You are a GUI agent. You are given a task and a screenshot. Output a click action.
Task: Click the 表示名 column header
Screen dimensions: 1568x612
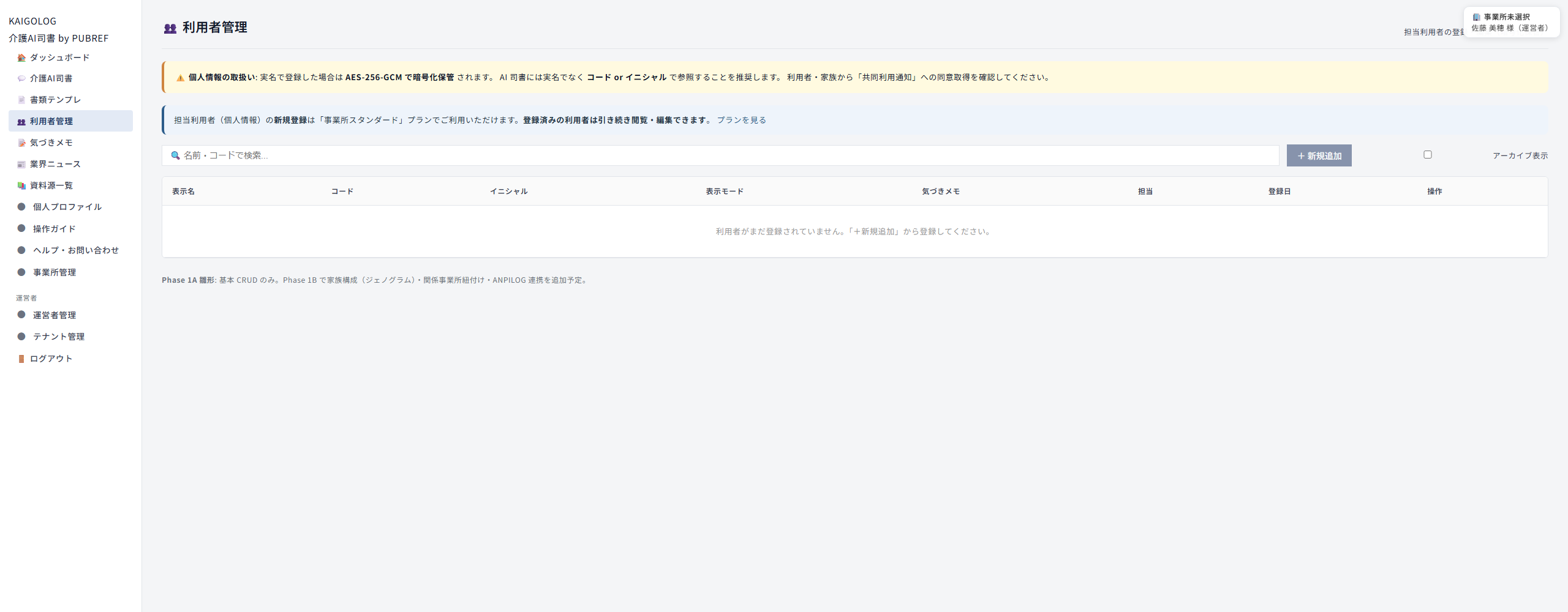pos(183,192)
